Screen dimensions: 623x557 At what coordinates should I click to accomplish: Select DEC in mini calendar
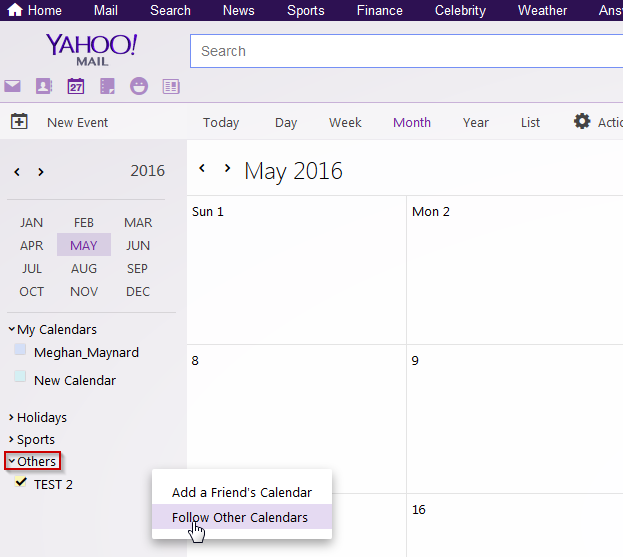138,292
